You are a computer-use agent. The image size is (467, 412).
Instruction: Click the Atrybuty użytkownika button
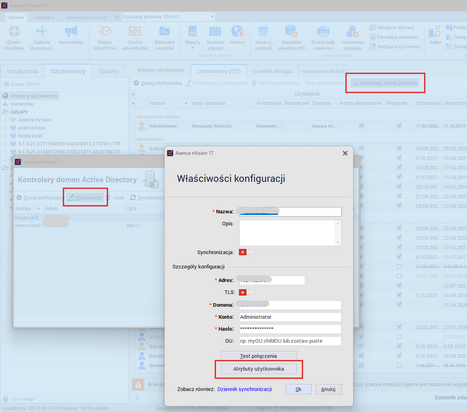259,369
